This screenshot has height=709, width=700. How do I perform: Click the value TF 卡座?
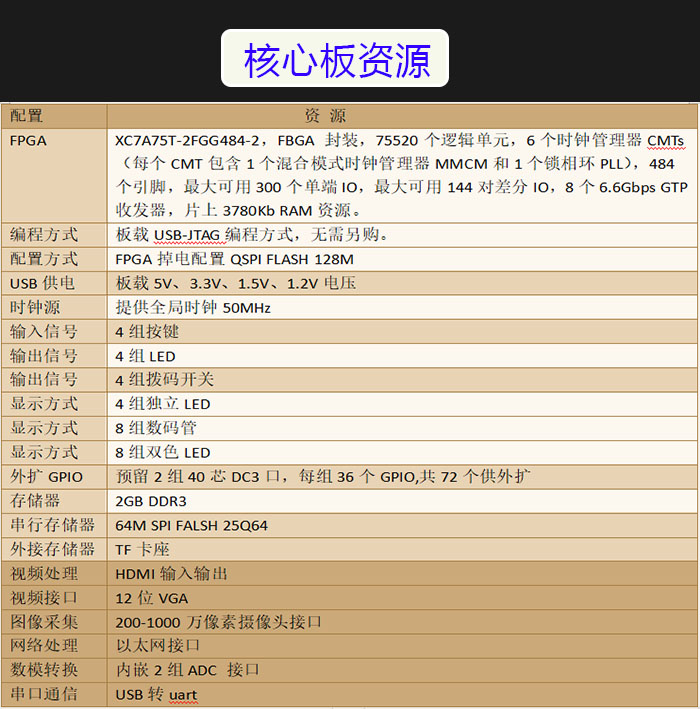point(142,550)
